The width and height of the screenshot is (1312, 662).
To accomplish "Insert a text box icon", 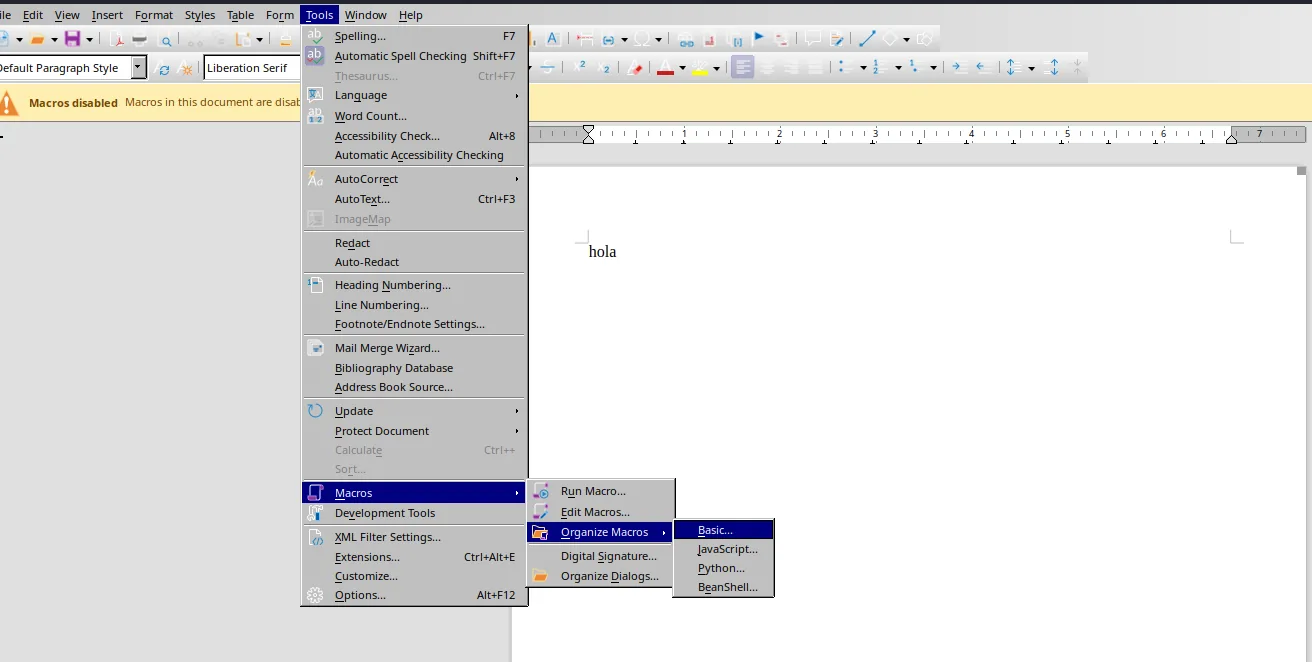I will coord(552,39).
